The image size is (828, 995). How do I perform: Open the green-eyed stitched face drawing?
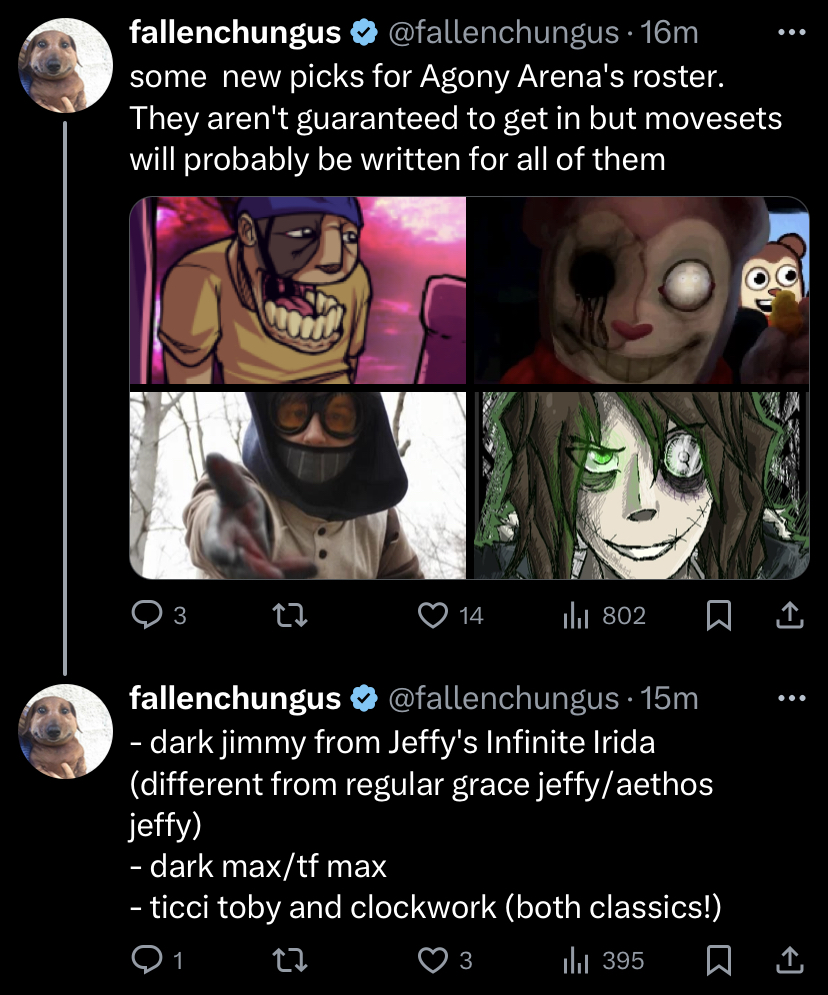(x=640, y=485)
